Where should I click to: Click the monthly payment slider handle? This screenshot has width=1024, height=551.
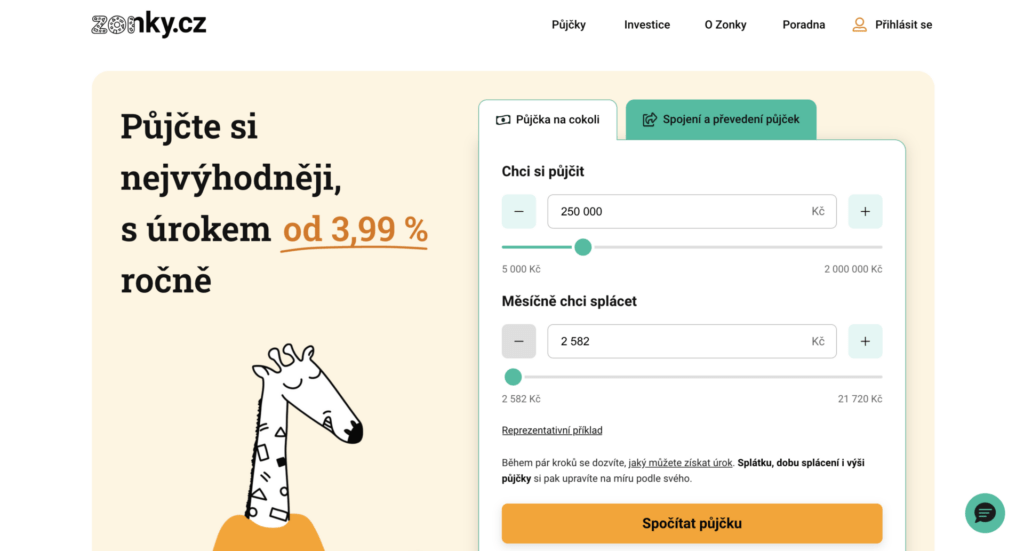pyautogui.click(x=513, y=377)
